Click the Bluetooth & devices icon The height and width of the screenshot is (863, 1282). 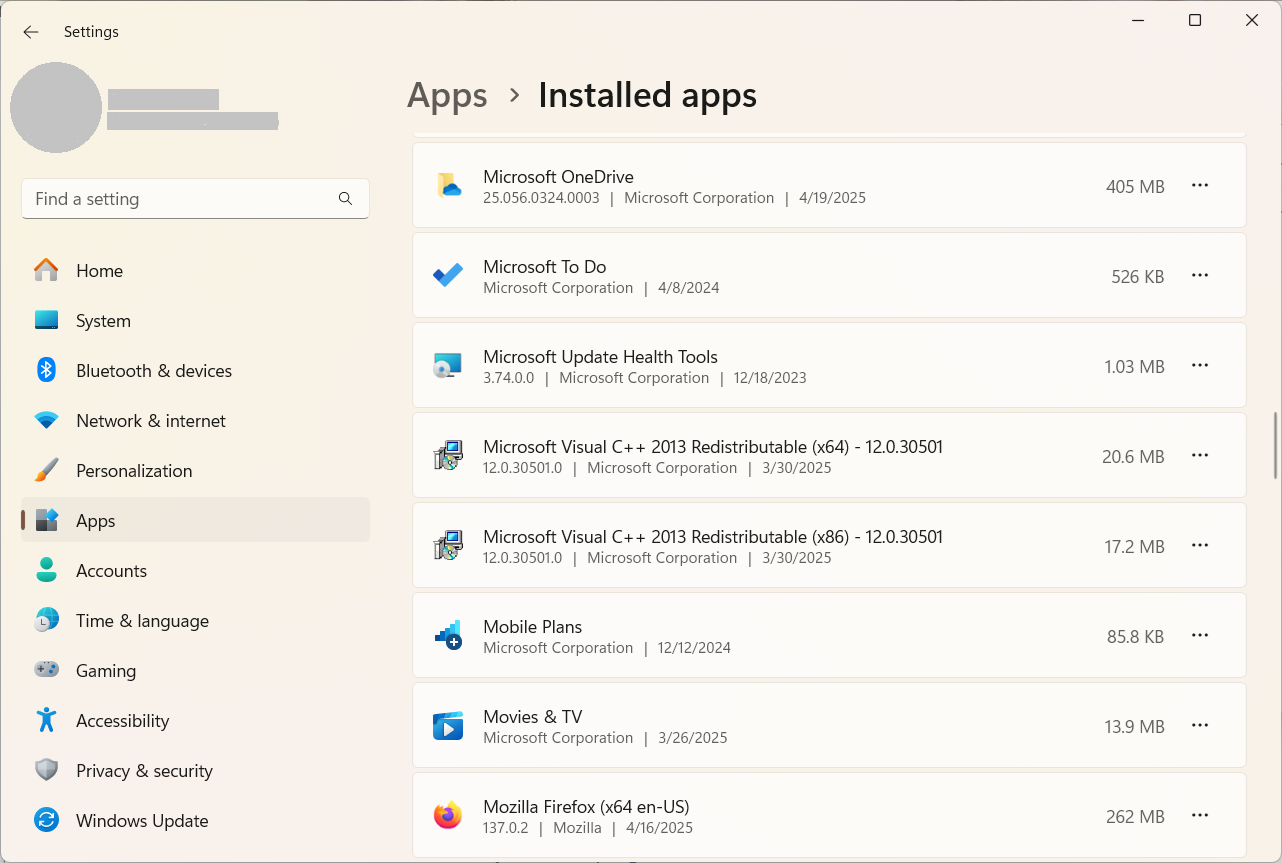[46, 370]
